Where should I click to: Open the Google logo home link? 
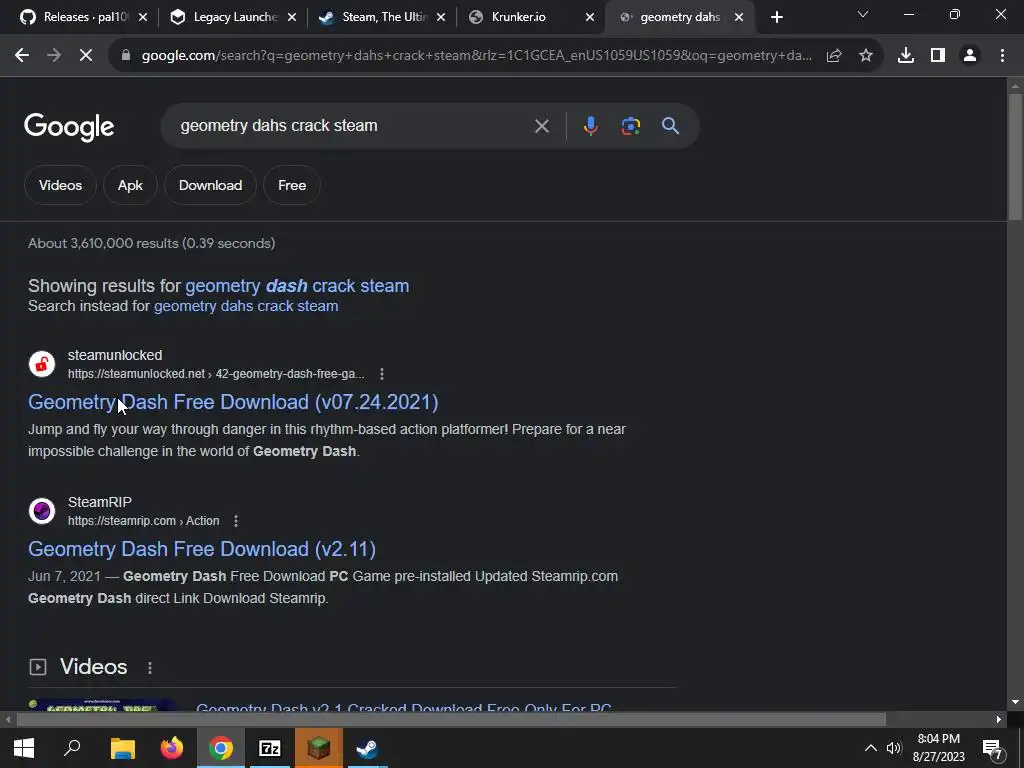pos(69,127)
